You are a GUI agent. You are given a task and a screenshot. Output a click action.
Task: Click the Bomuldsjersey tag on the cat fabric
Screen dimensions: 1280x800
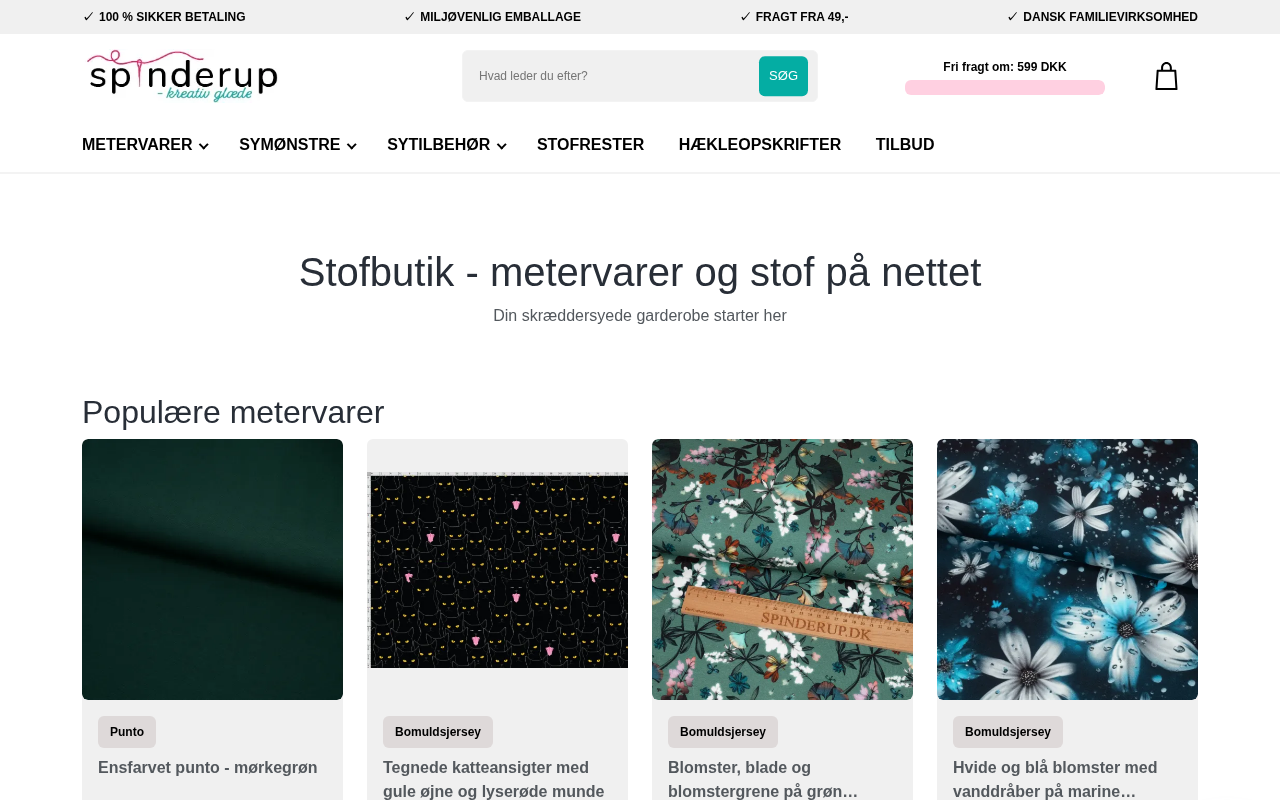(x=438, y=732)
